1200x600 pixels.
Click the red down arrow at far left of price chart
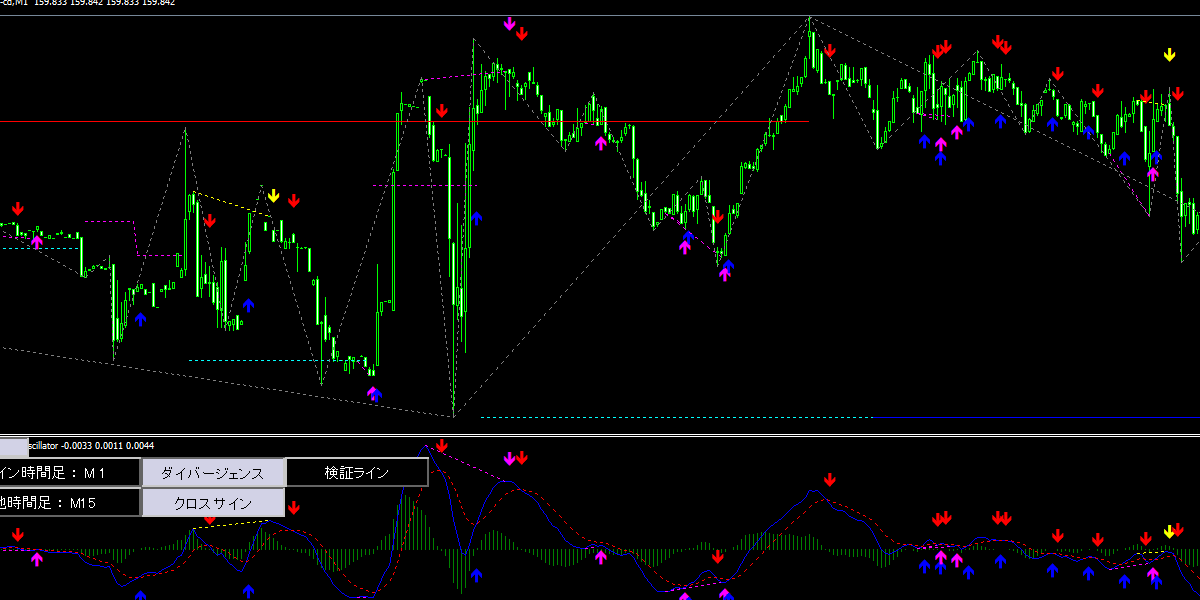pyautogui.click(x=18, y=207)
